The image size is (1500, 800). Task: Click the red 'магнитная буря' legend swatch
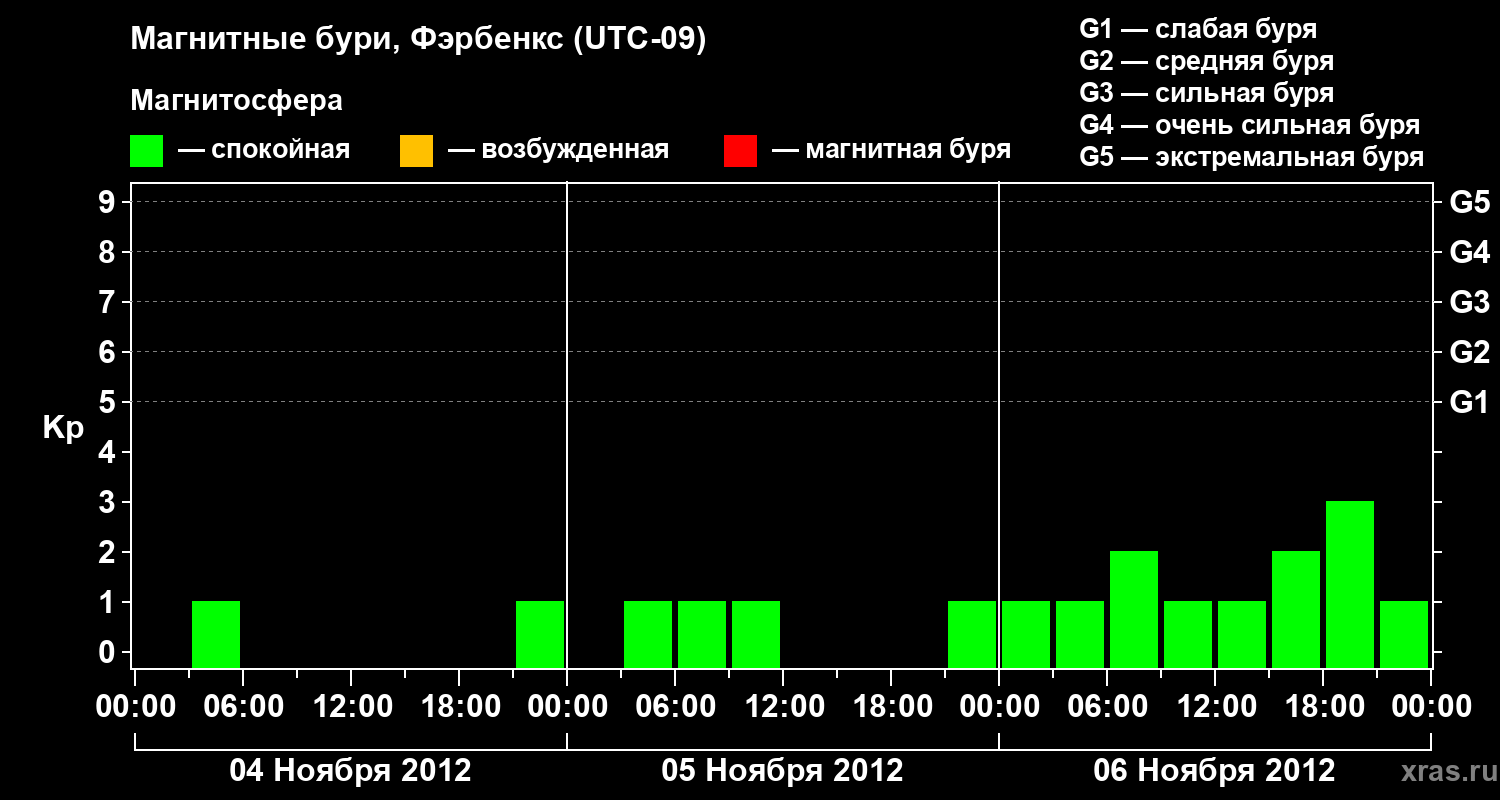click(x=740, y=151)
